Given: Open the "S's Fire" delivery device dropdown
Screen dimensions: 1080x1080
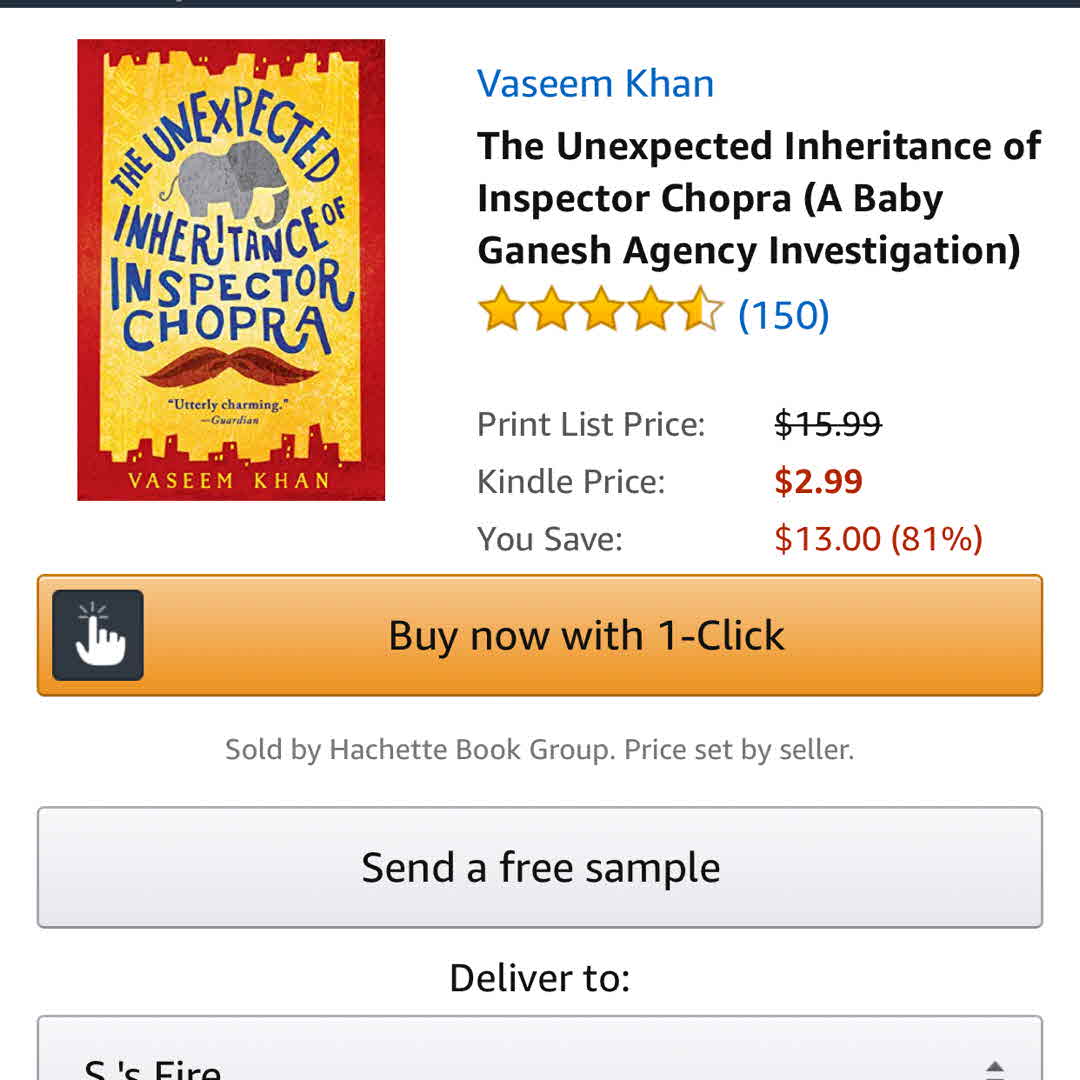Looking at the screenshot, I should pyautogui.click(x=540, y=1060).
